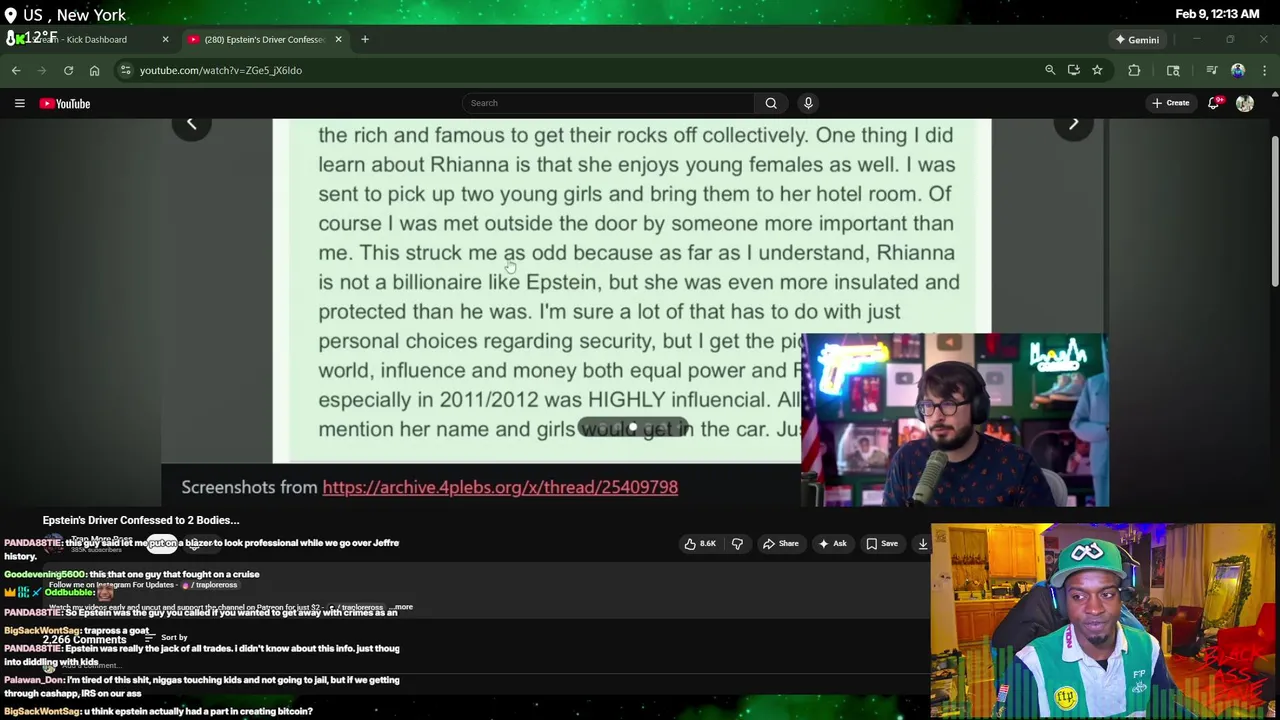Go back using the browser back arrow
This screenshot has width=1280, height=720.
[x=16, y=70]
